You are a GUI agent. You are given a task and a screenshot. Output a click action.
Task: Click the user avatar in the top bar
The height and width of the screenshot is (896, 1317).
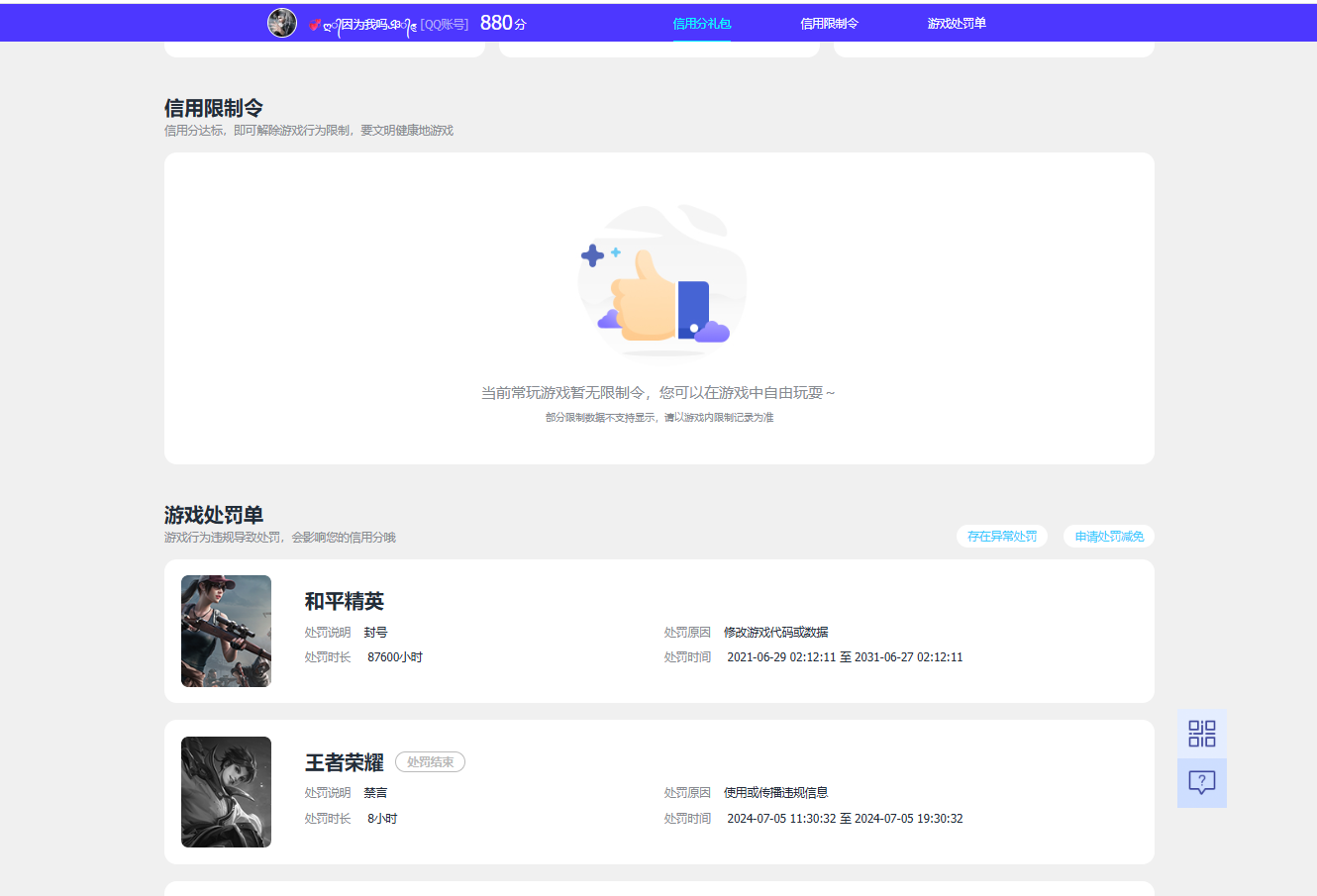coord(282,22)
